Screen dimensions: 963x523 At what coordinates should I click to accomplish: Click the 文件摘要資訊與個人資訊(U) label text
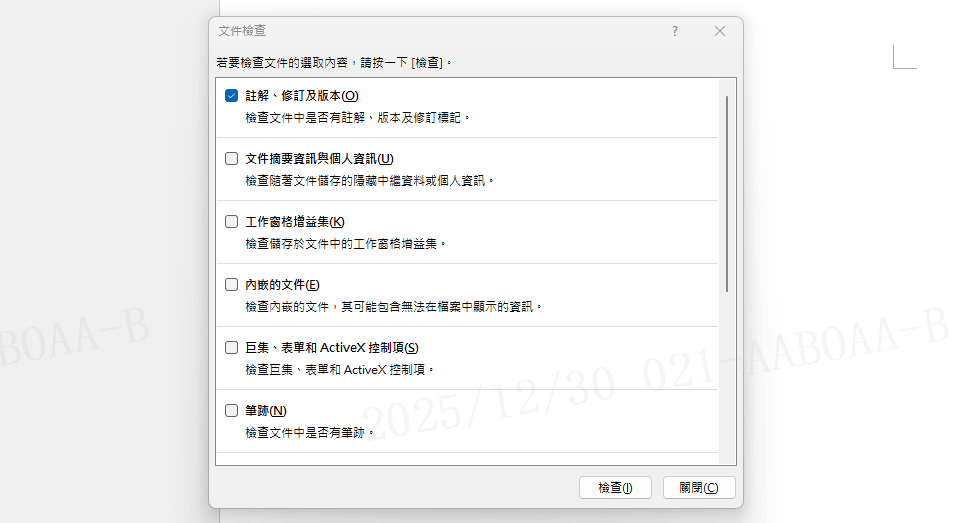tap(319, 159)
